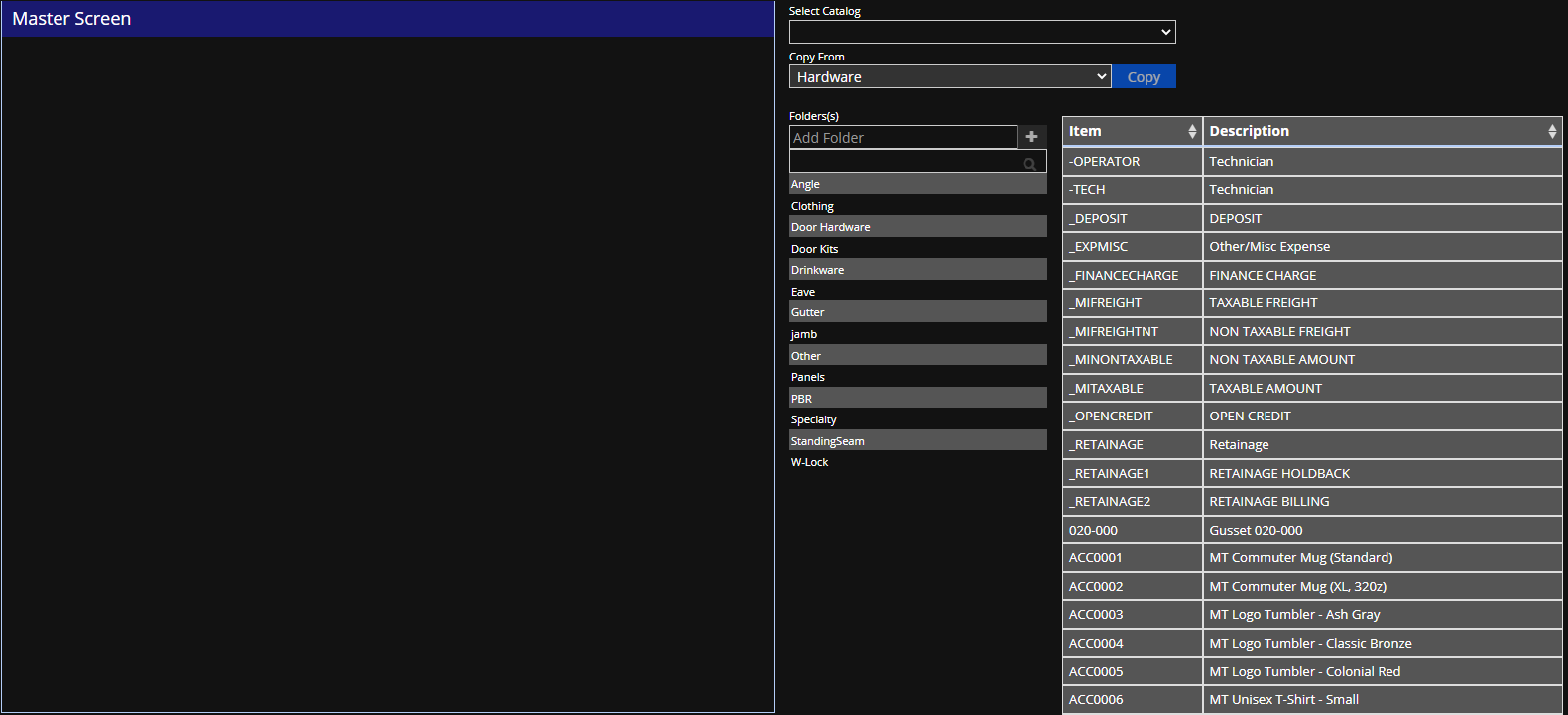This screenshot has width=1568, height=715.
Task: Select the _OPENCREDIT item
Action: [x=1133, y=416]
